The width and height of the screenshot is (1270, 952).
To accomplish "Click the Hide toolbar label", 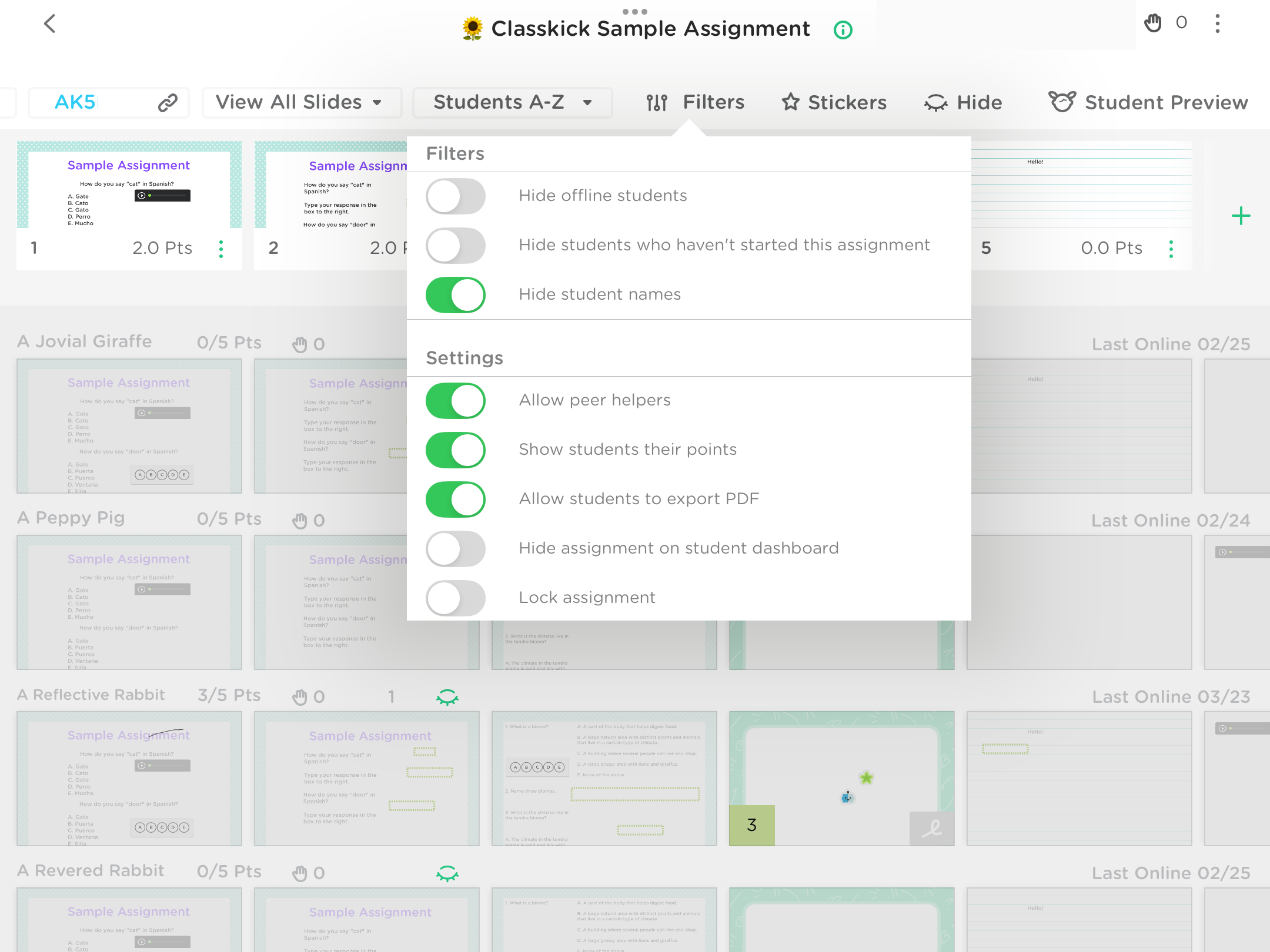I will tap(980, 103).
